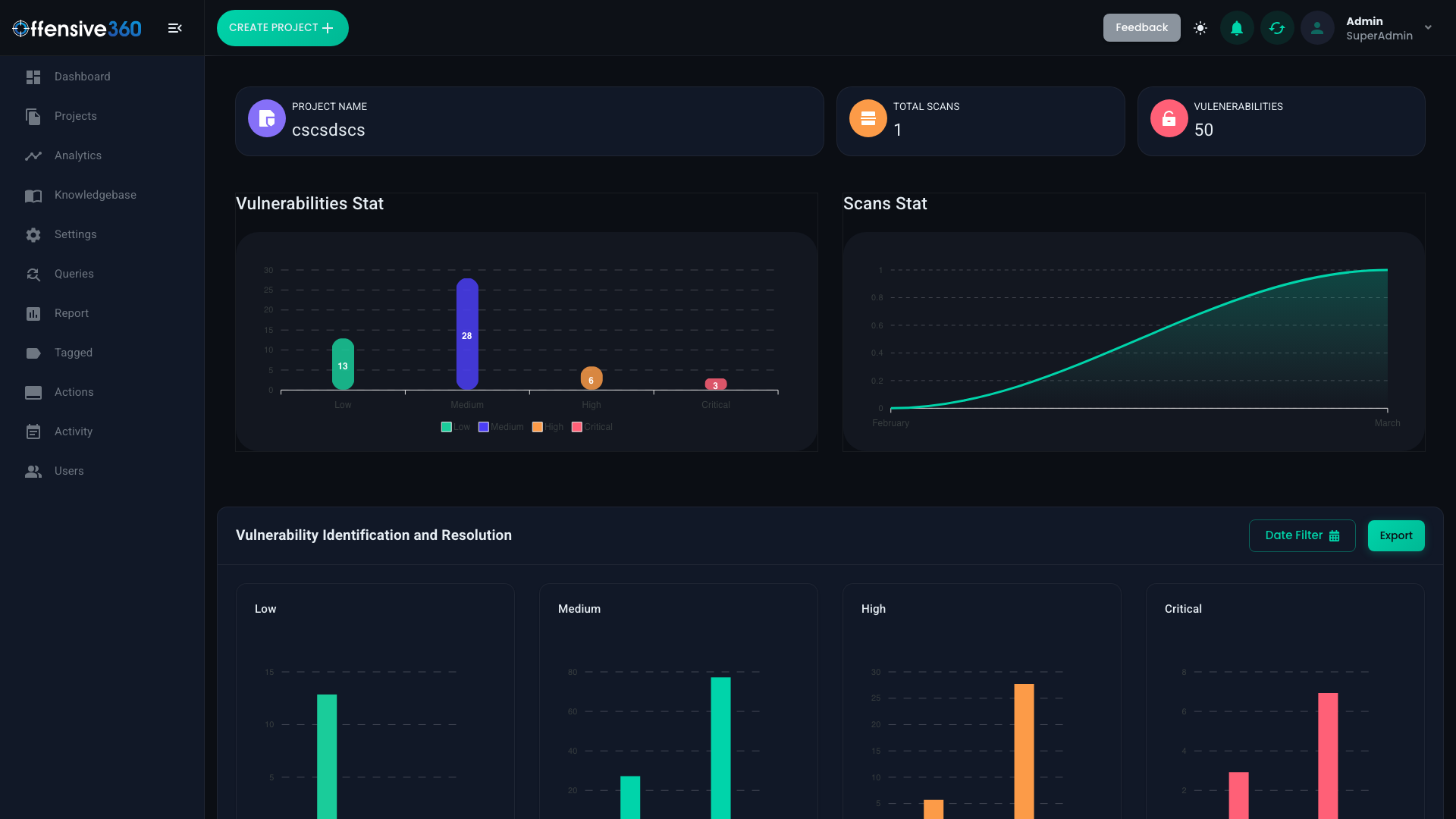
Task: Click the Settings gear icon
Action: click(34, 234)
